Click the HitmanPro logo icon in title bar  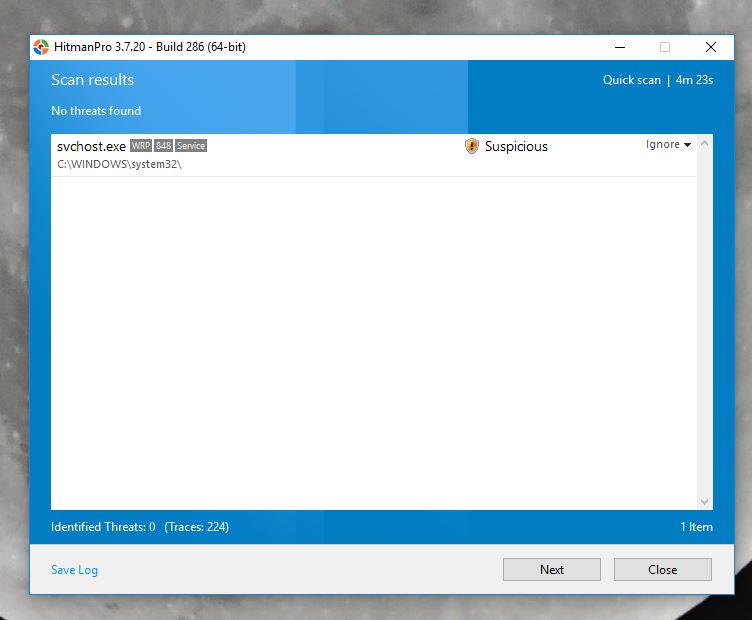(x=41, y=47)
